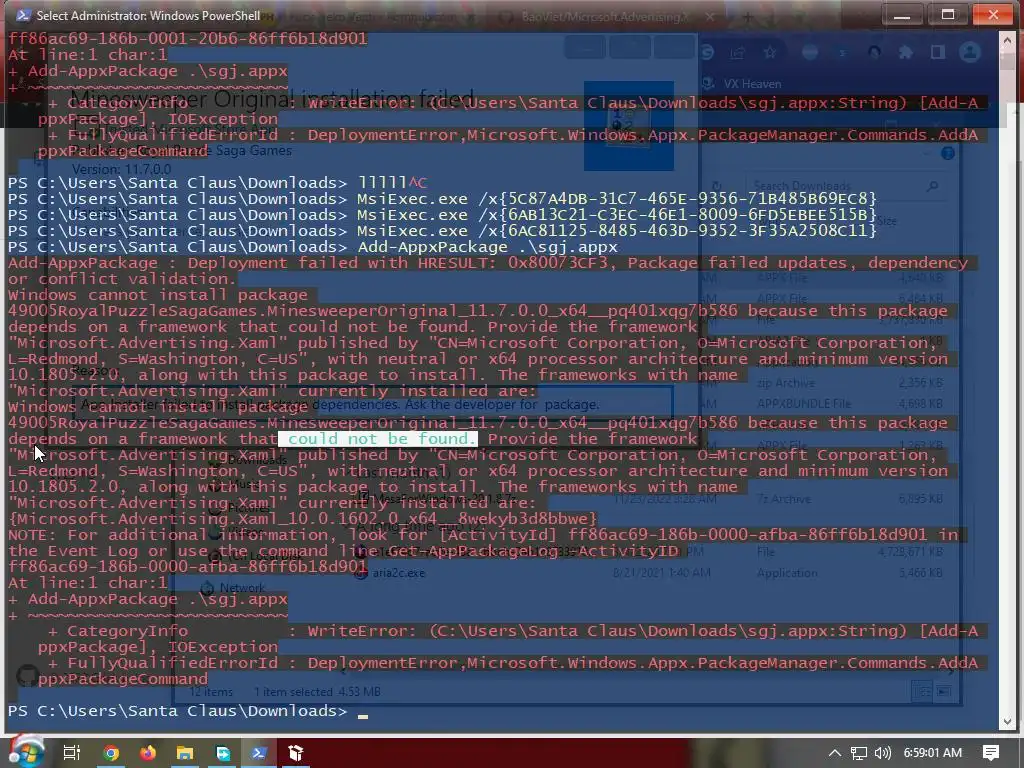1024x768 pixels.
Task: Click the highlighted text "could not be found."
Action: [x=377, y=439]
